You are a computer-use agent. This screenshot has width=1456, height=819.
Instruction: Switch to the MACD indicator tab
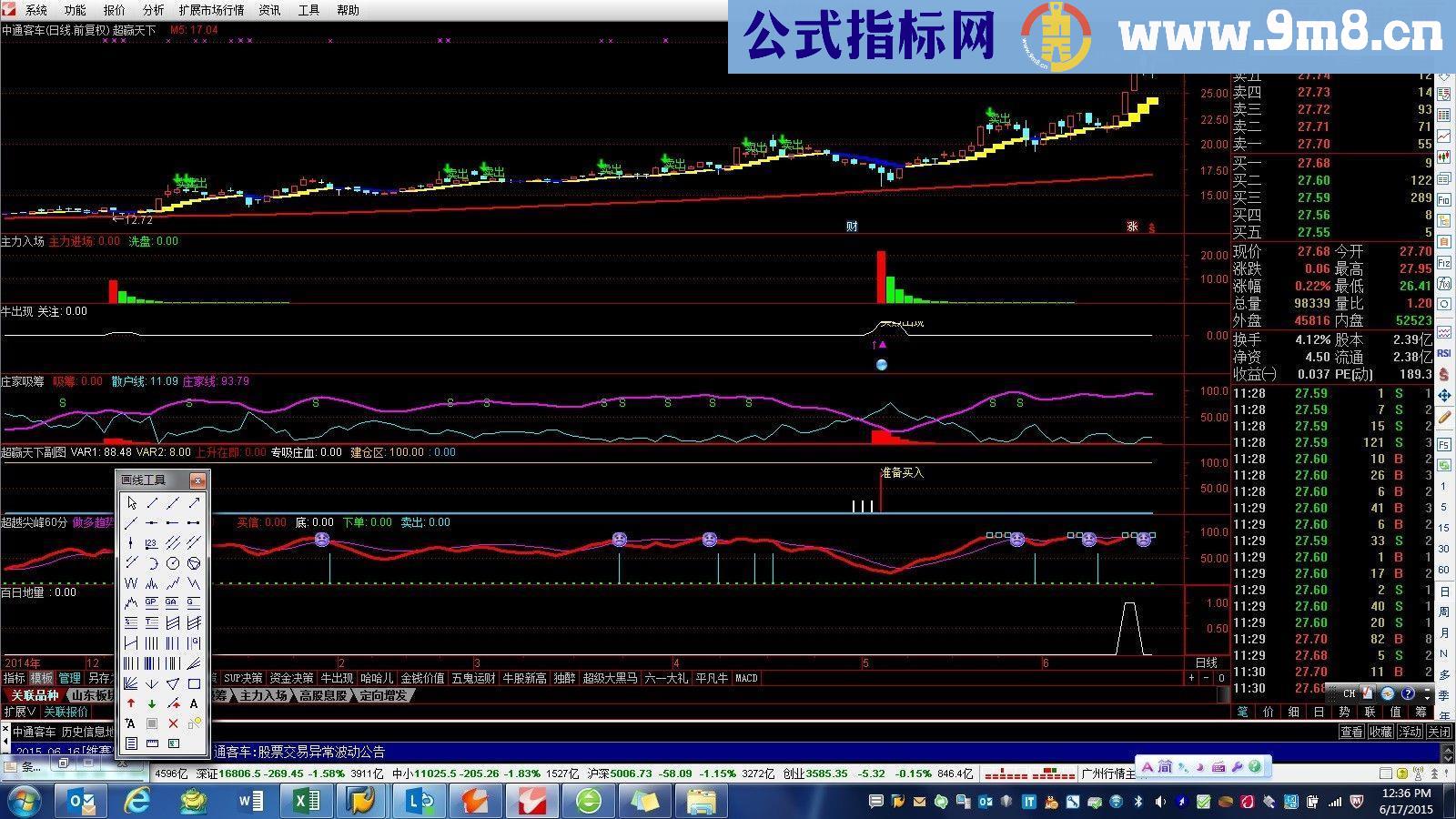(745, 678)
